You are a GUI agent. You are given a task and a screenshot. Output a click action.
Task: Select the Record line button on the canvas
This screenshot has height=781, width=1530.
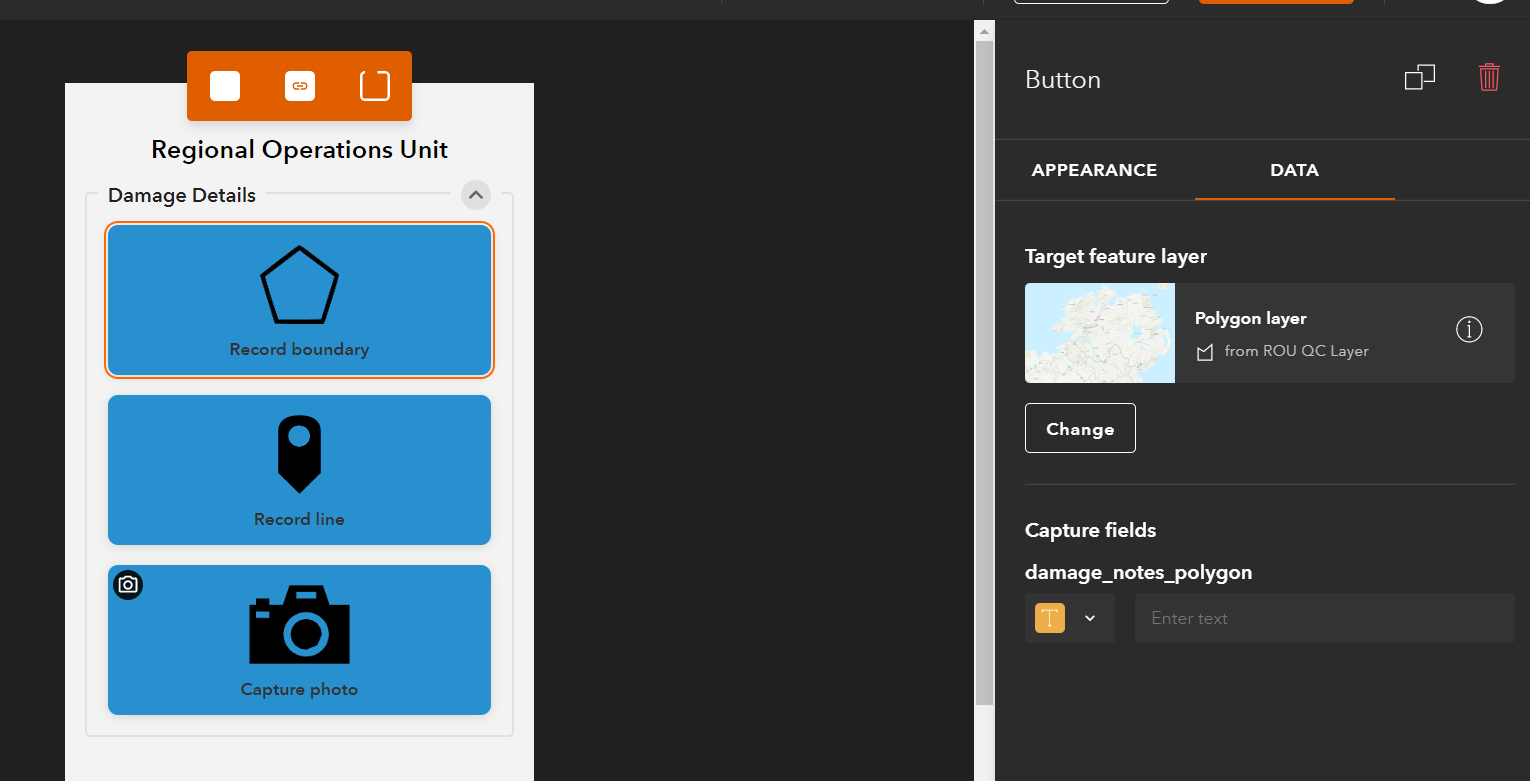tap(299, 470)
